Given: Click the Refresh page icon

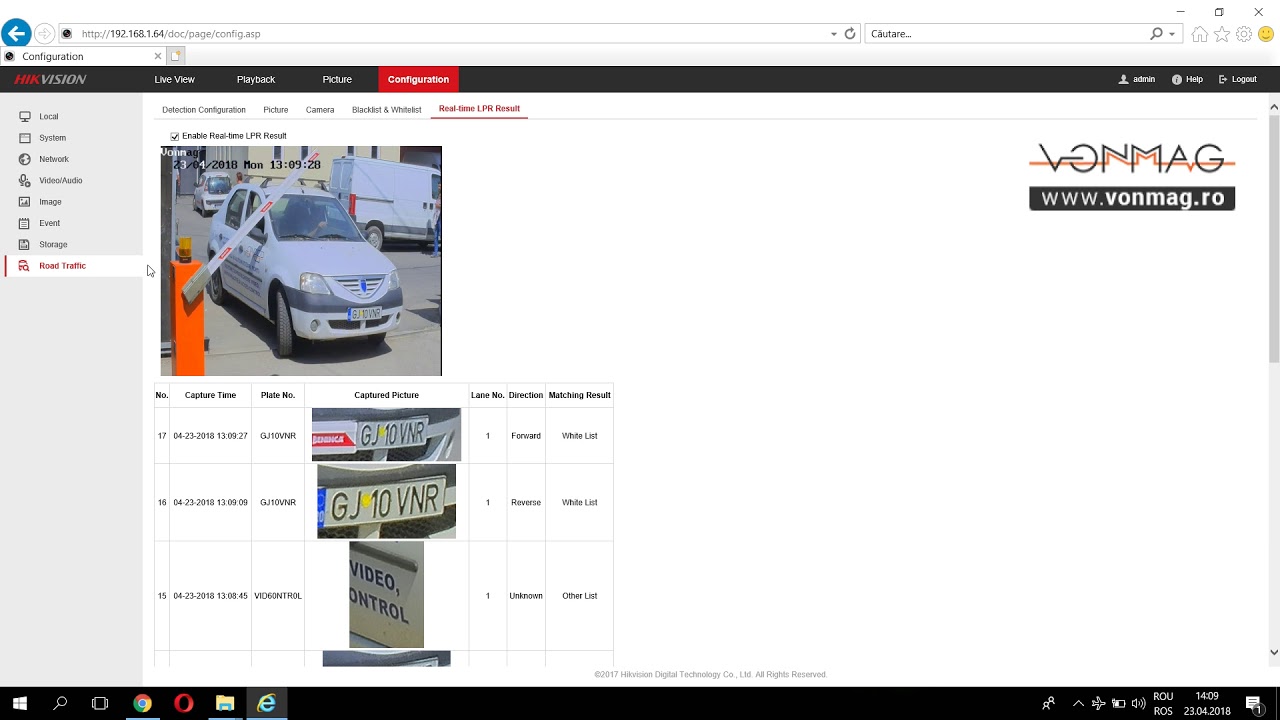Looking at the screenshot, I should tap(850, 33).
